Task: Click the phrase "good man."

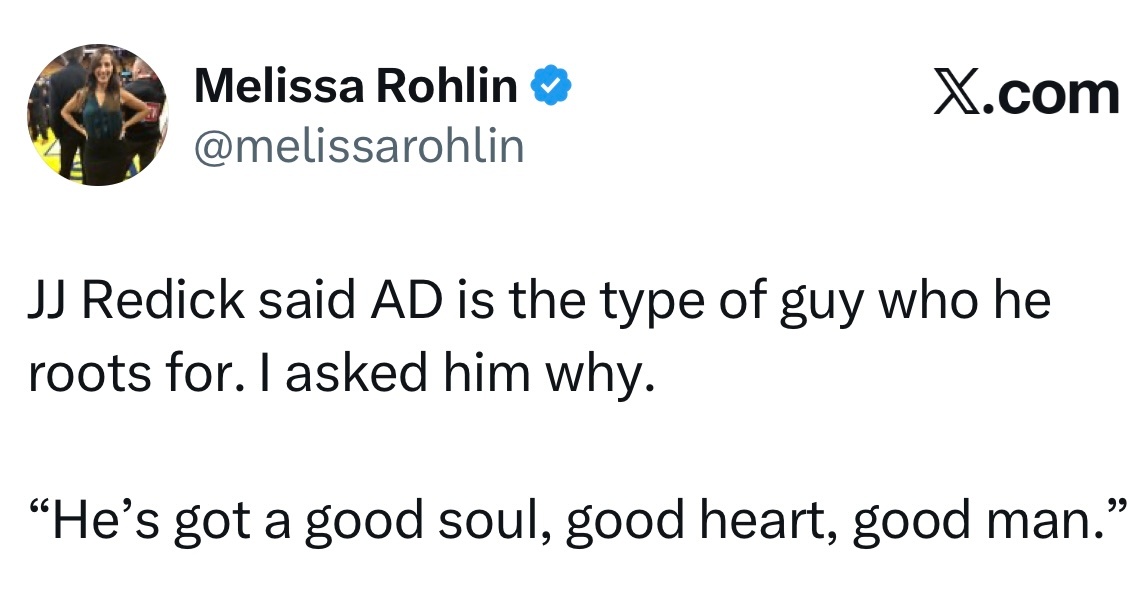Action: (x=977, y=522)
